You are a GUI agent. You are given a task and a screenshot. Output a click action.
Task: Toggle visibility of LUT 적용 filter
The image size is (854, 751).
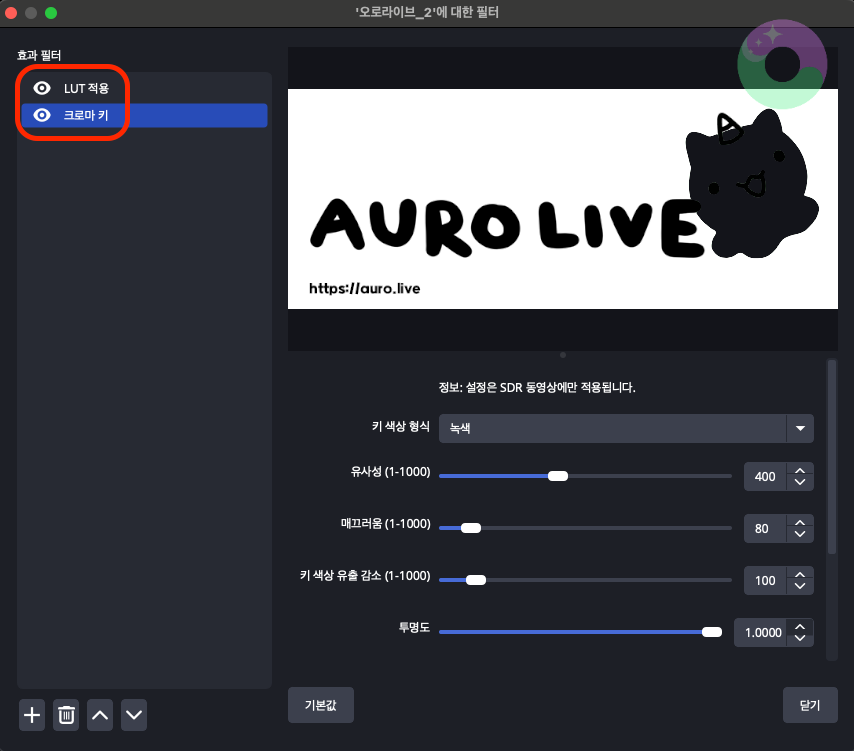click(42, 88)
